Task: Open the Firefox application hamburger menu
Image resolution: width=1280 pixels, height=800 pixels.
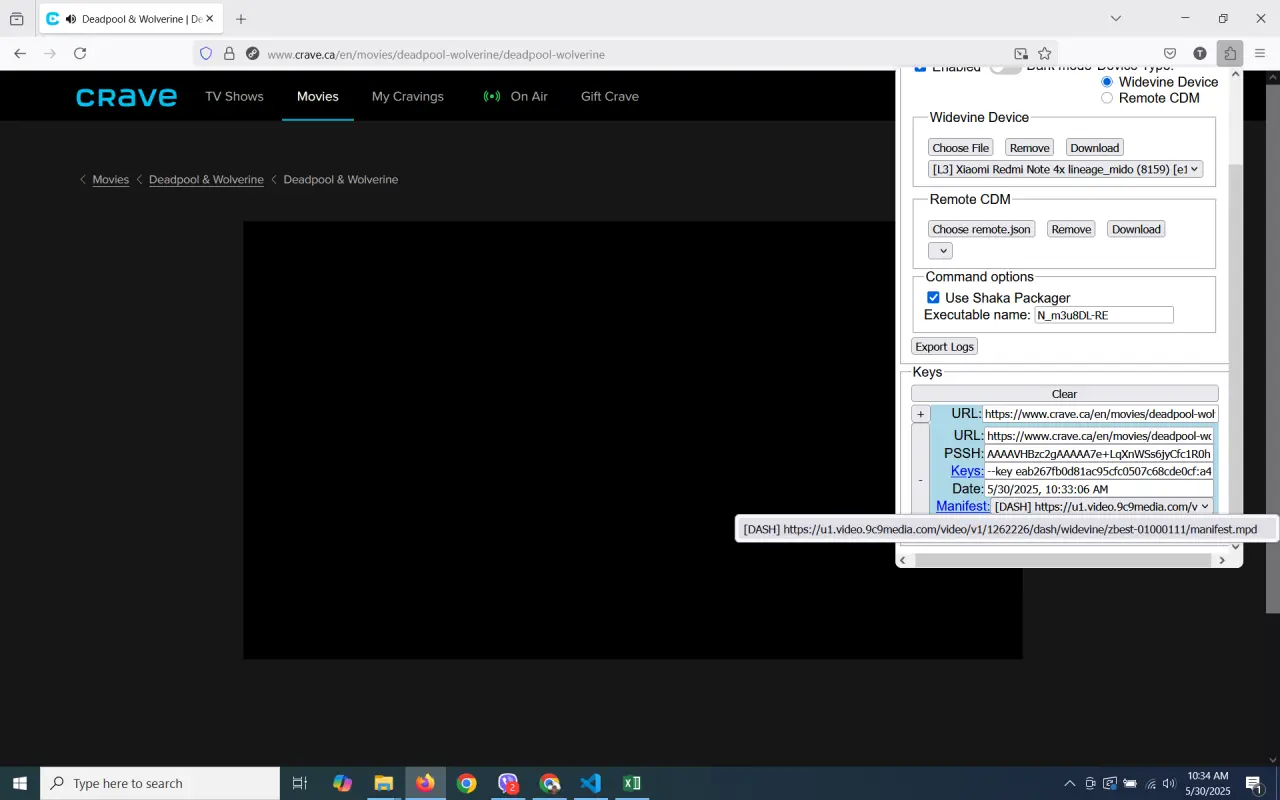Action: (1260, 54)
